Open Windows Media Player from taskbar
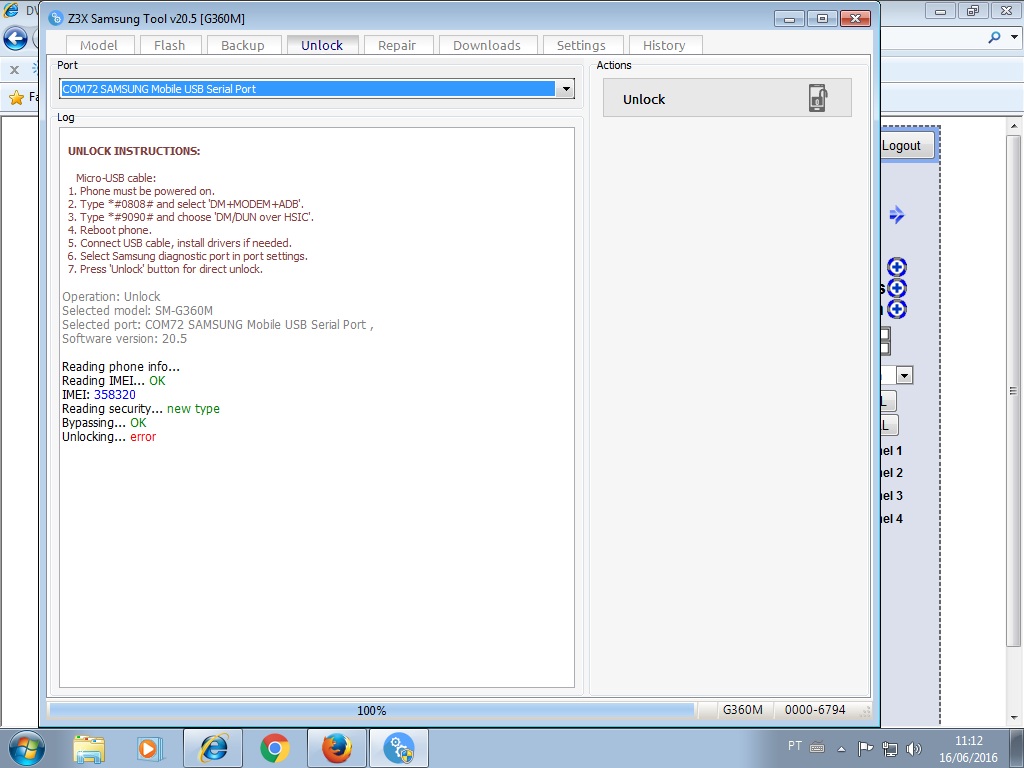Image resolution: width=1024 pixels, height=768 pixels. point(150,748)
